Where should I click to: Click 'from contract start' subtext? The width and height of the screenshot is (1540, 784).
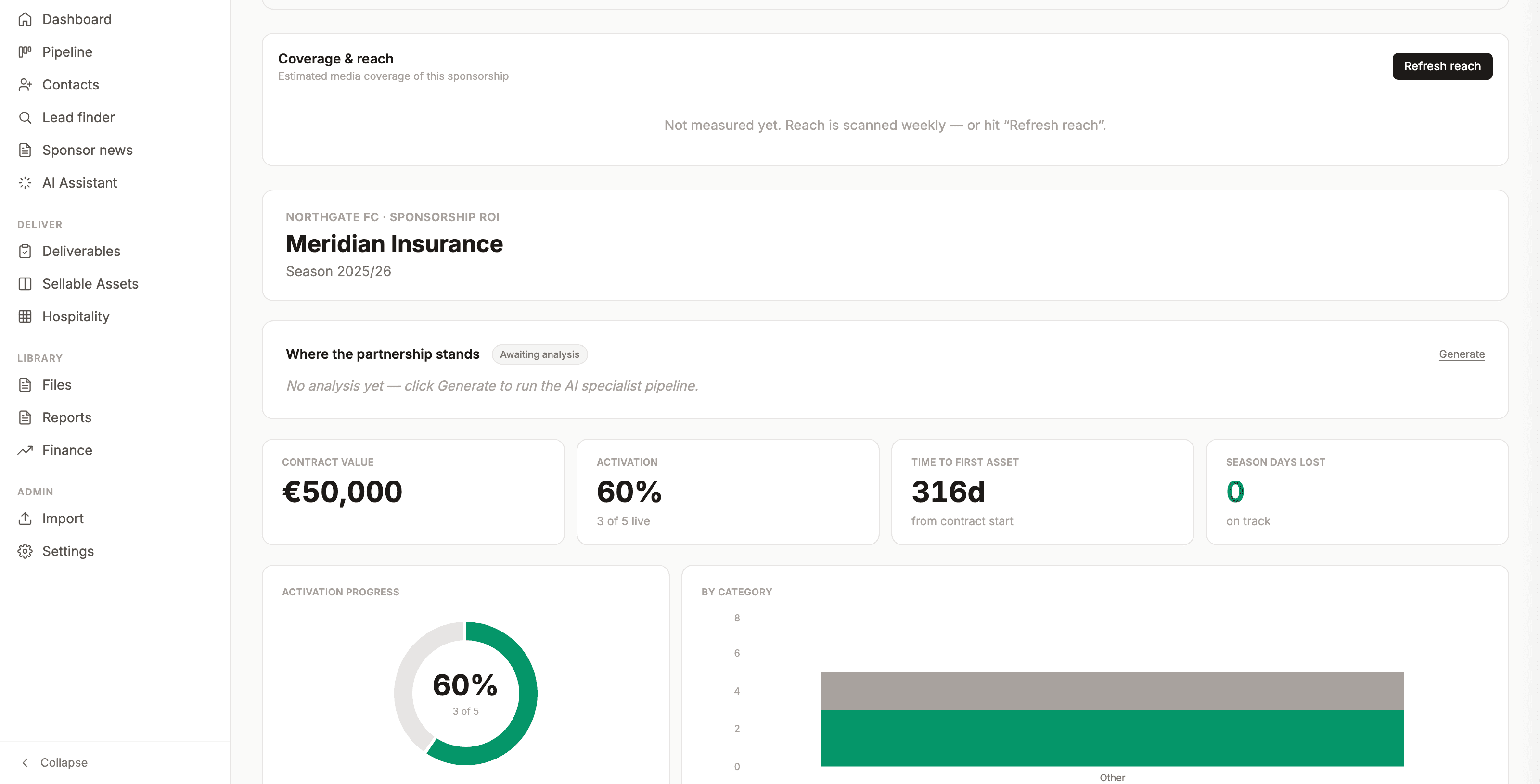(962, 521)
